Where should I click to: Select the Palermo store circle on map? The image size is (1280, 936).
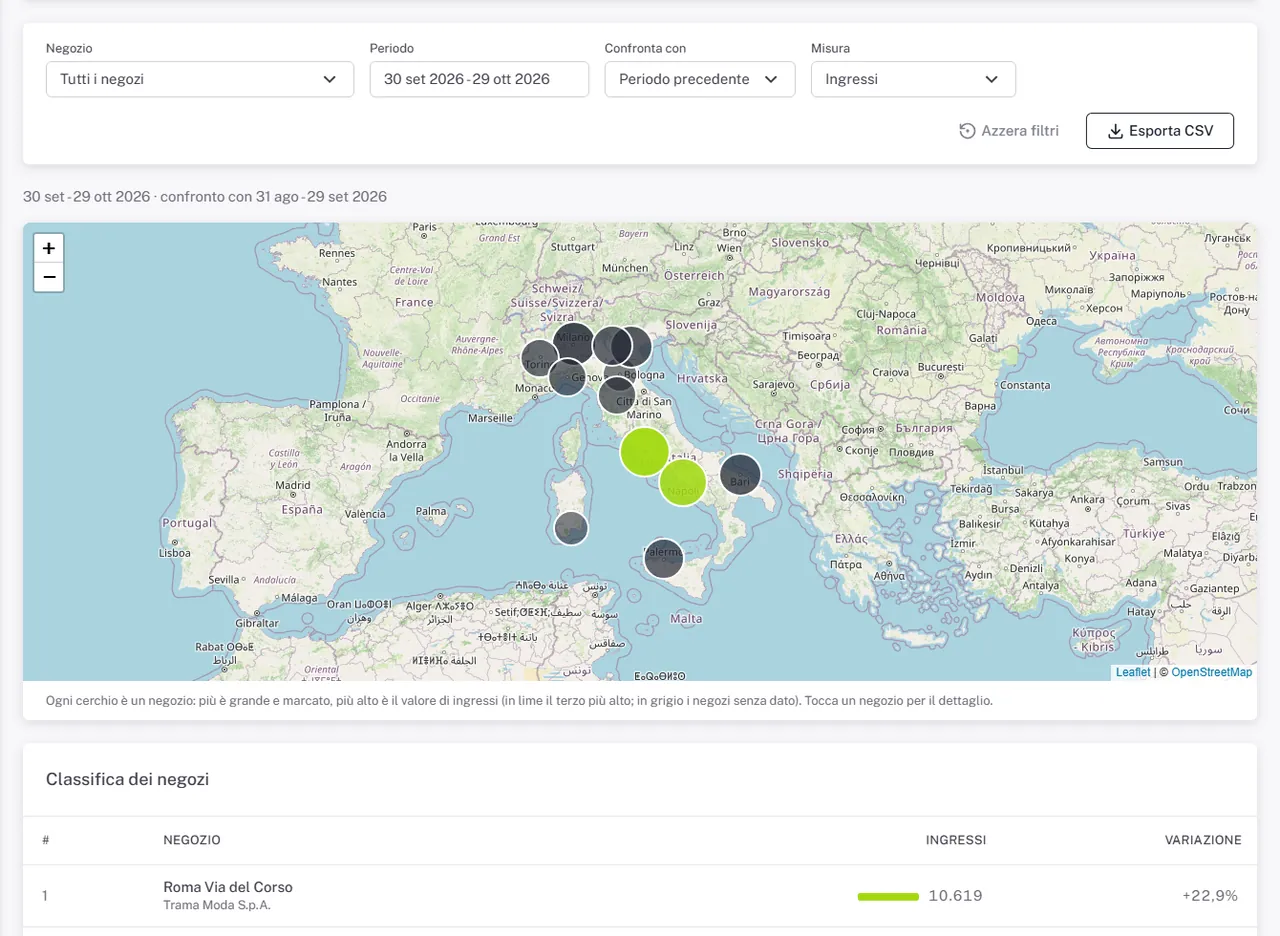pos(663,558)
